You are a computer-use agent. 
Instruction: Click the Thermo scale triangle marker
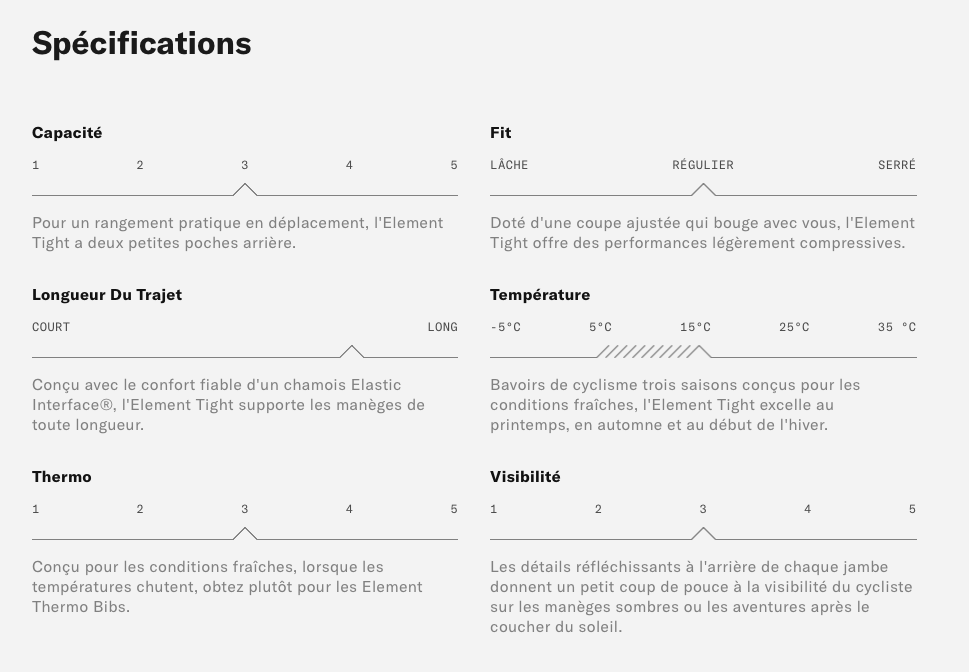[245, 534]
